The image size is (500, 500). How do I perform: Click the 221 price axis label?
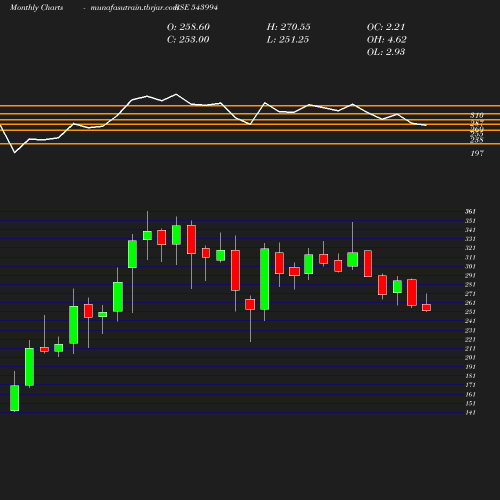[470, 339]
